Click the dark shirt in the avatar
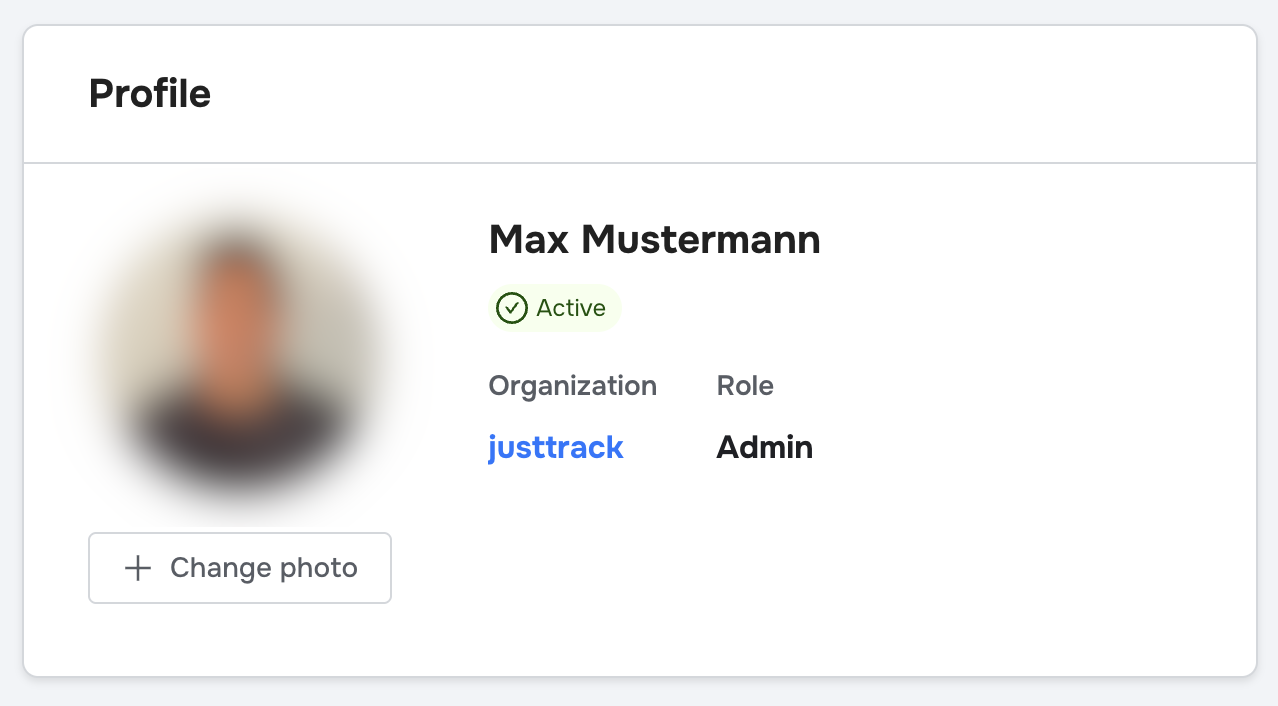Viewport: 1278px width, 706px height. 239,440
